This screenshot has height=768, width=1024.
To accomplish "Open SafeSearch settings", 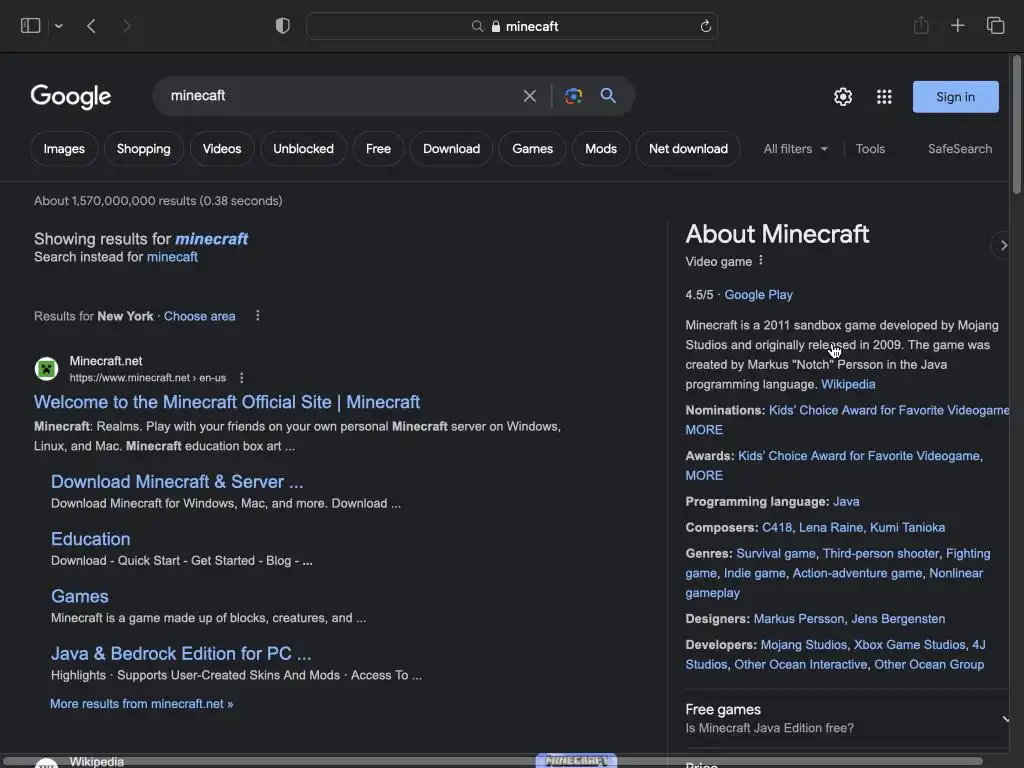I will [x=960, y=149].
